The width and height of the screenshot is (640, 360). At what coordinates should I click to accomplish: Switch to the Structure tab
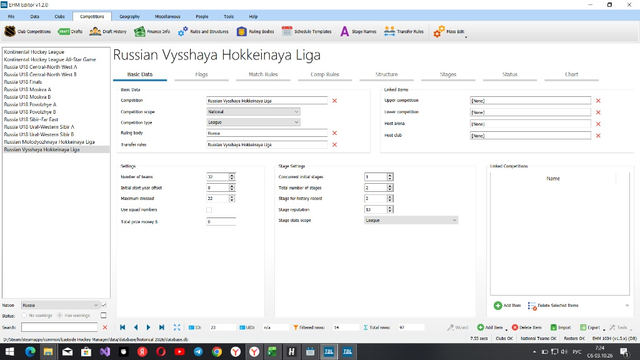pos(386,75)
